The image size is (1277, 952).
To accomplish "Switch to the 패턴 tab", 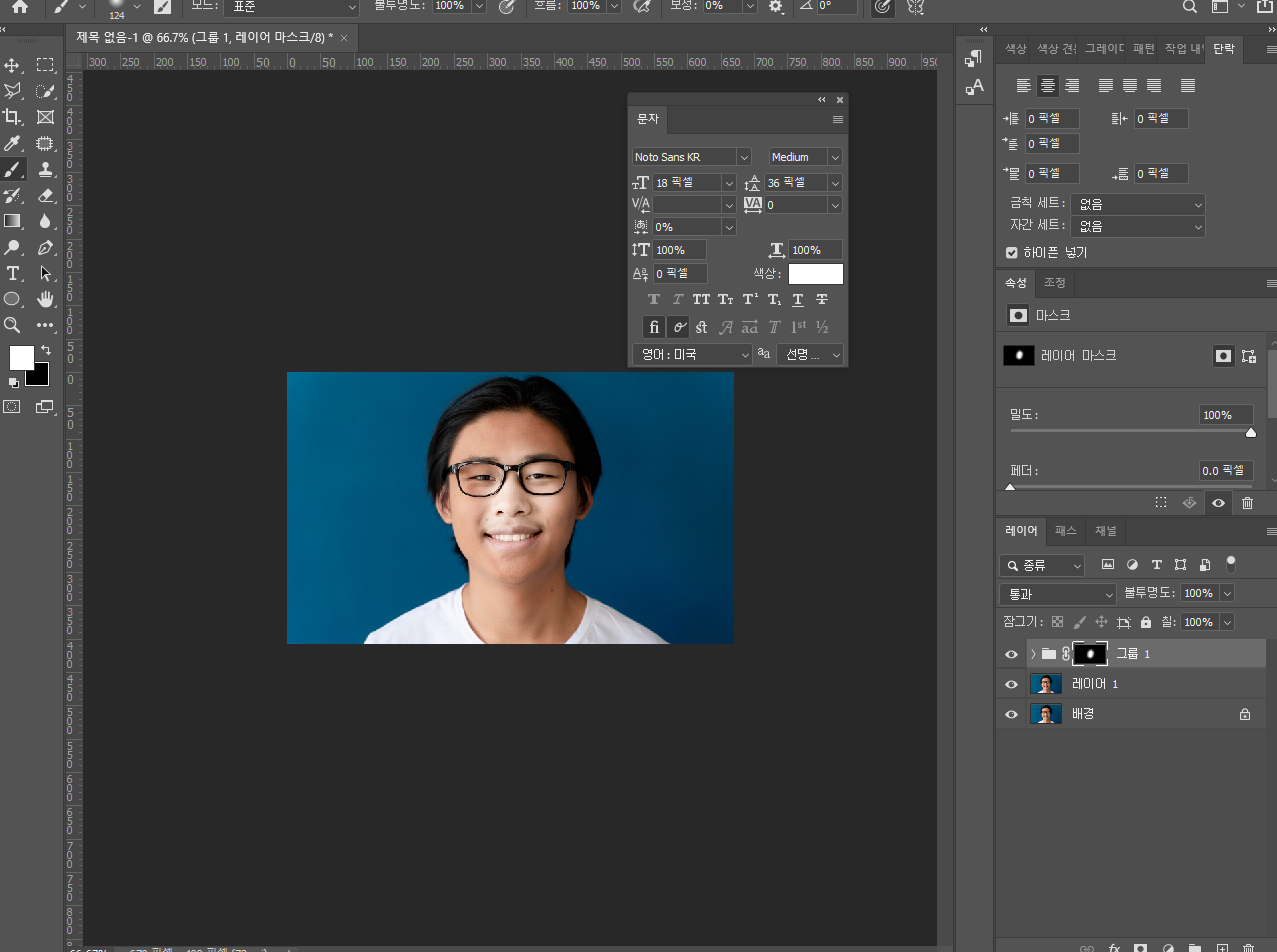I will click(x=1144, y=48).
